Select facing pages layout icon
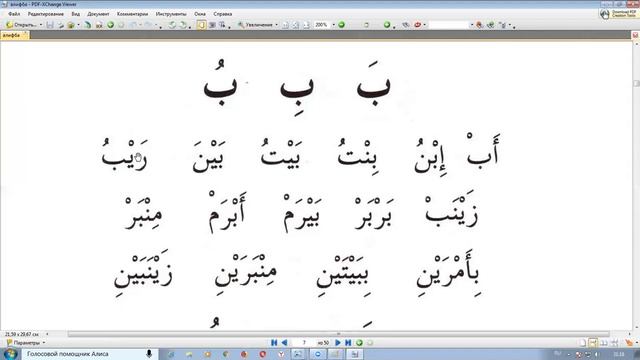 click(x=604, y=343)
